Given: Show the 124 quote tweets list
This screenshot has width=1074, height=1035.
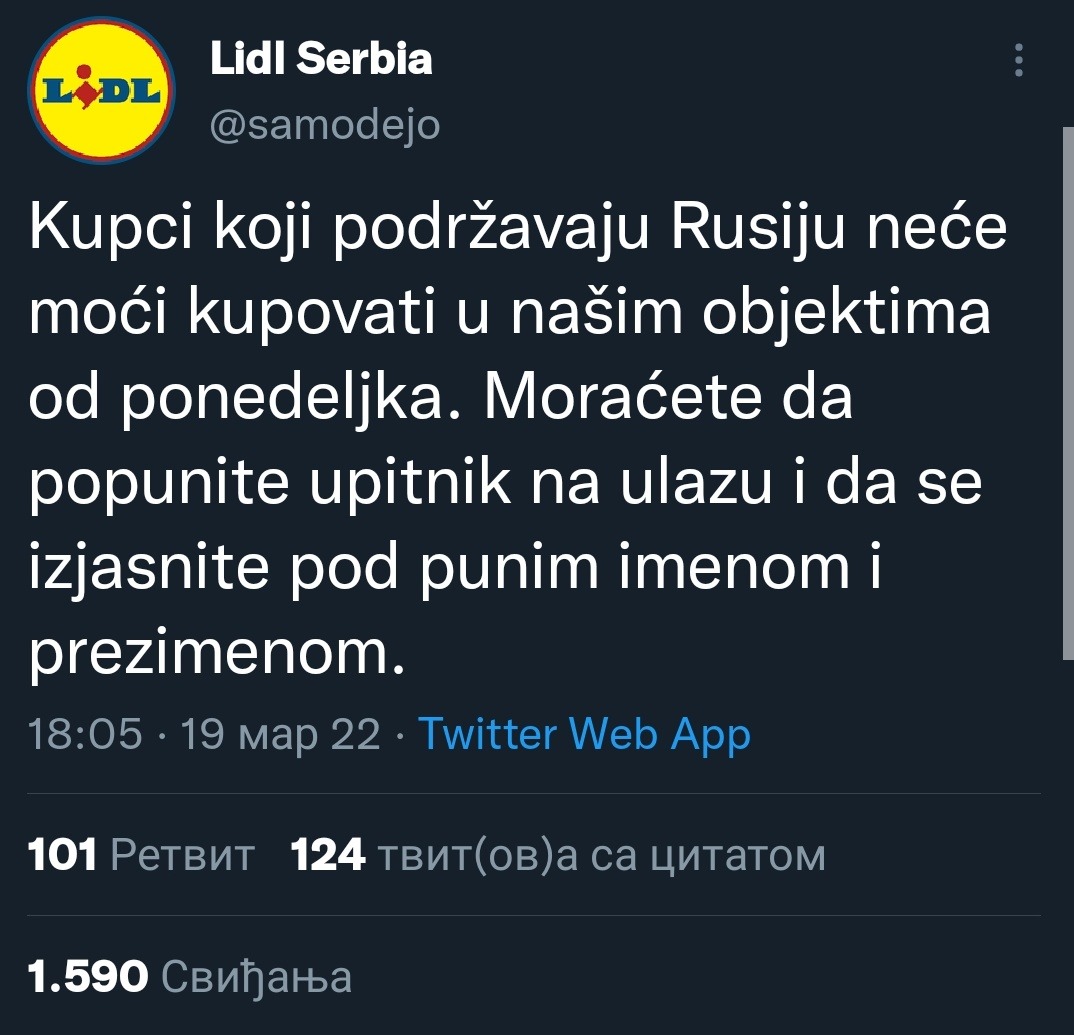Looking at the screenshot, I should [558, 856].
